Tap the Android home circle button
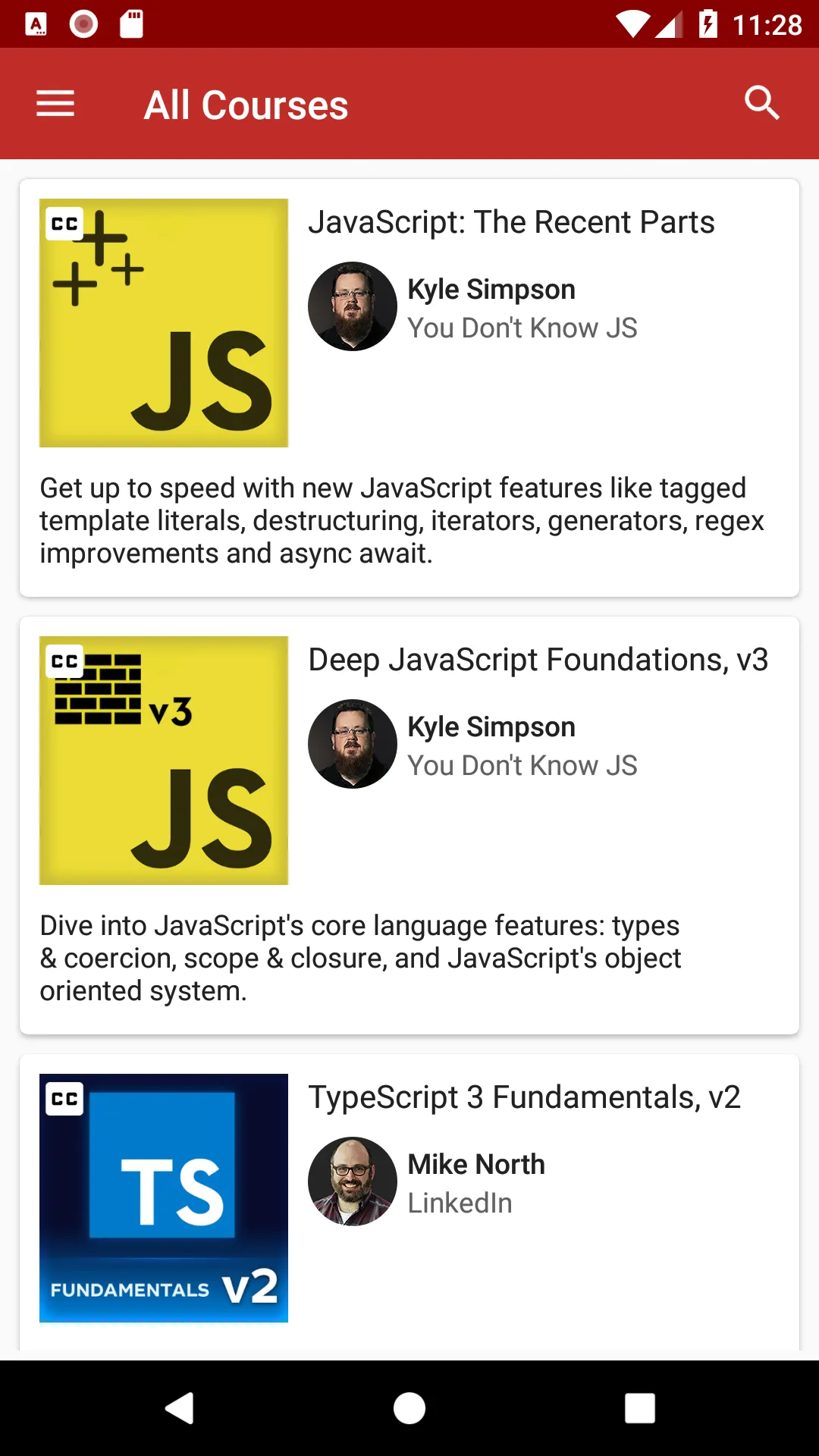The height and width of the screenshot is (1456, 819). tap(409, 1408)
